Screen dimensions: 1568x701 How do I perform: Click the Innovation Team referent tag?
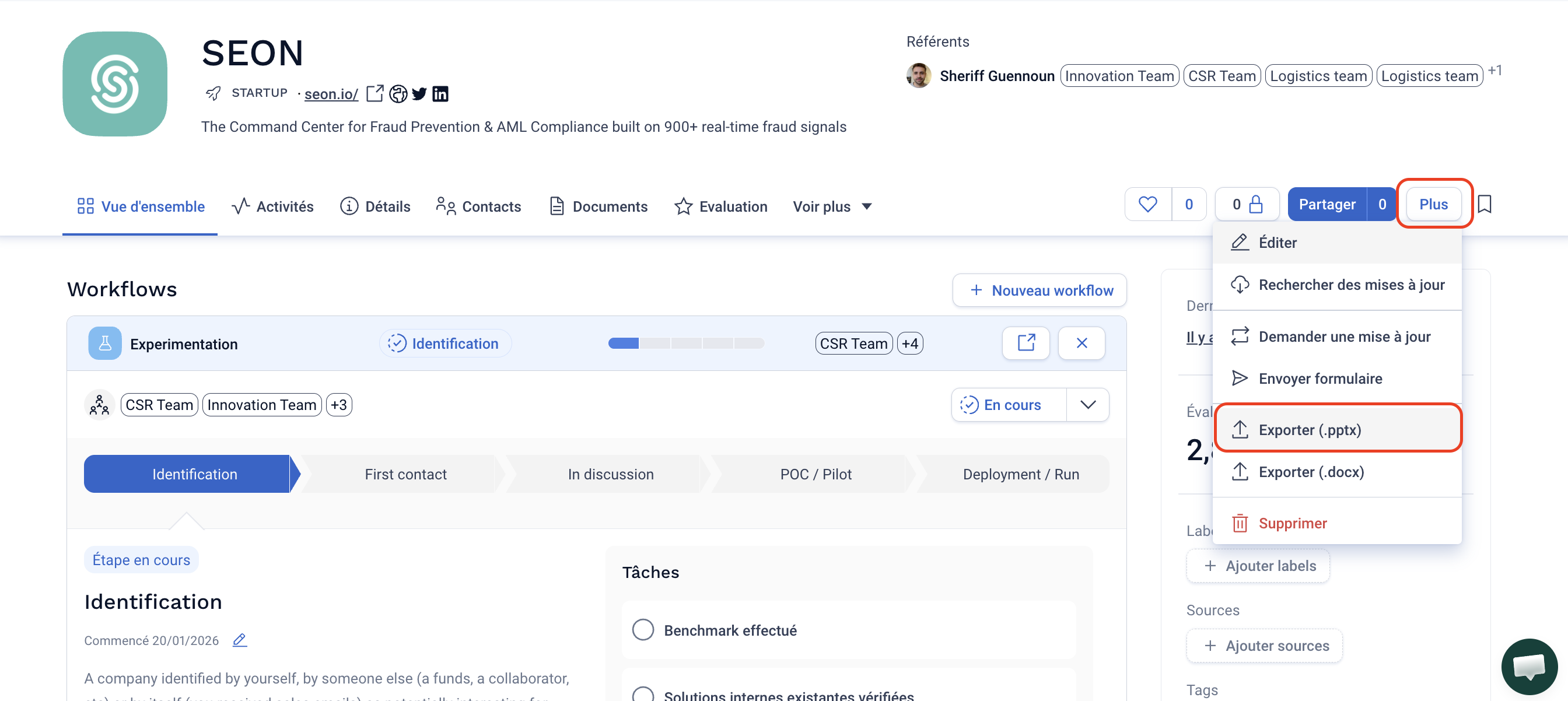[1119, 75]
